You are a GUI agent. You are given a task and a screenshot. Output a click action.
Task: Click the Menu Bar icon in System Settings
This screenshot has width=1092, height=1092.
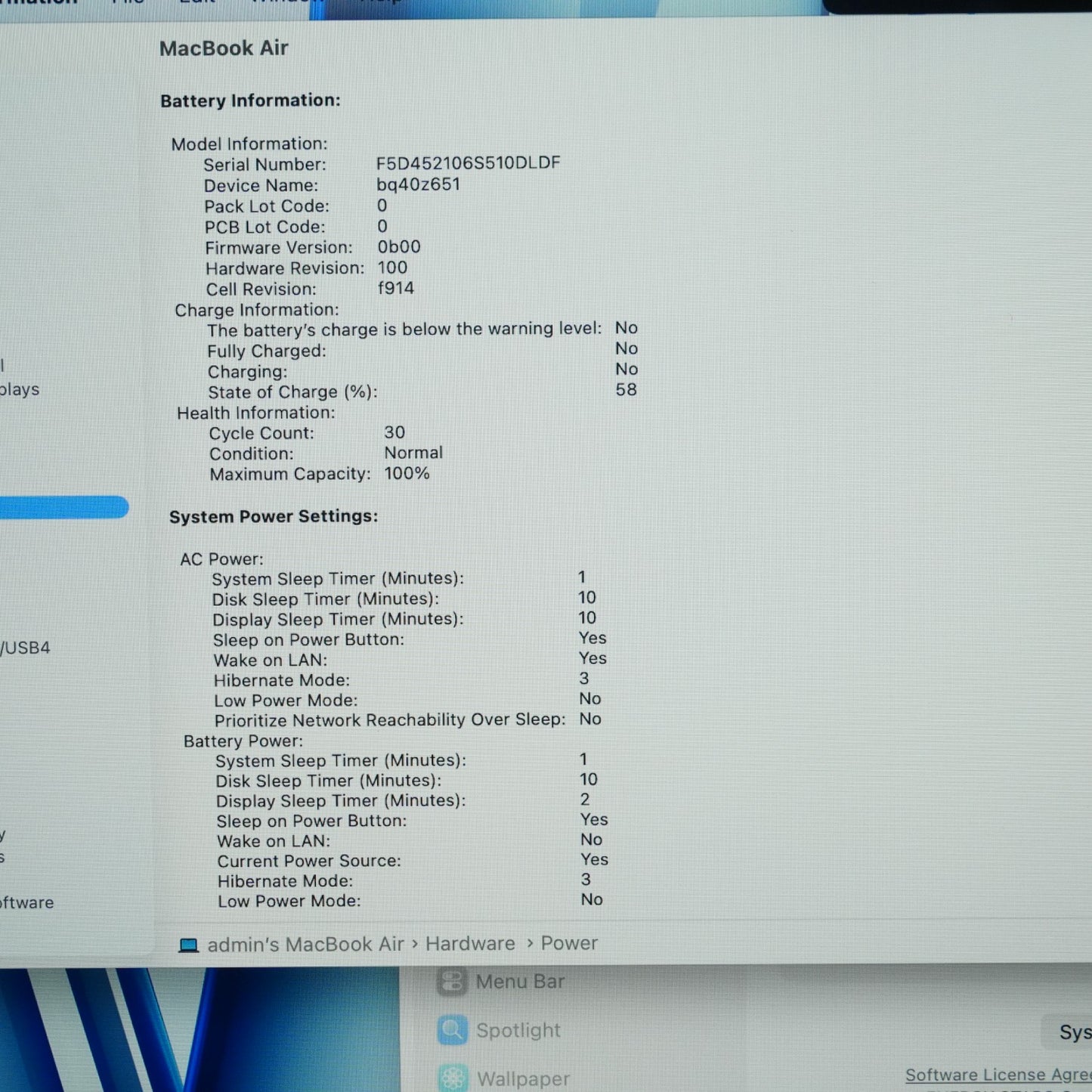[x=452, y=982]
